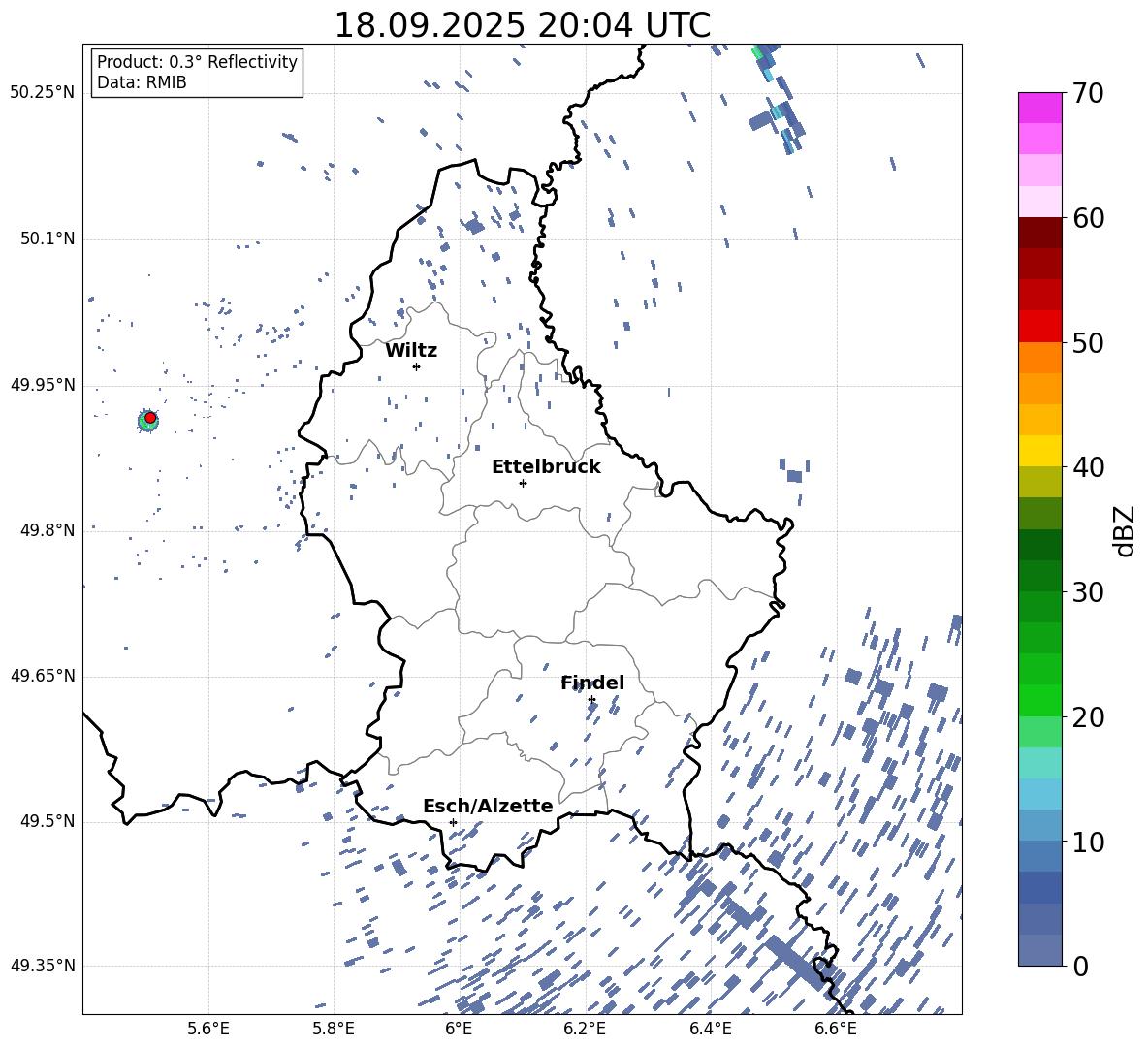This screenshot has width=1148, height=1048.
Task: Click the colorbar value 50
Action: pyautogui.click(x=1088, y=343)
